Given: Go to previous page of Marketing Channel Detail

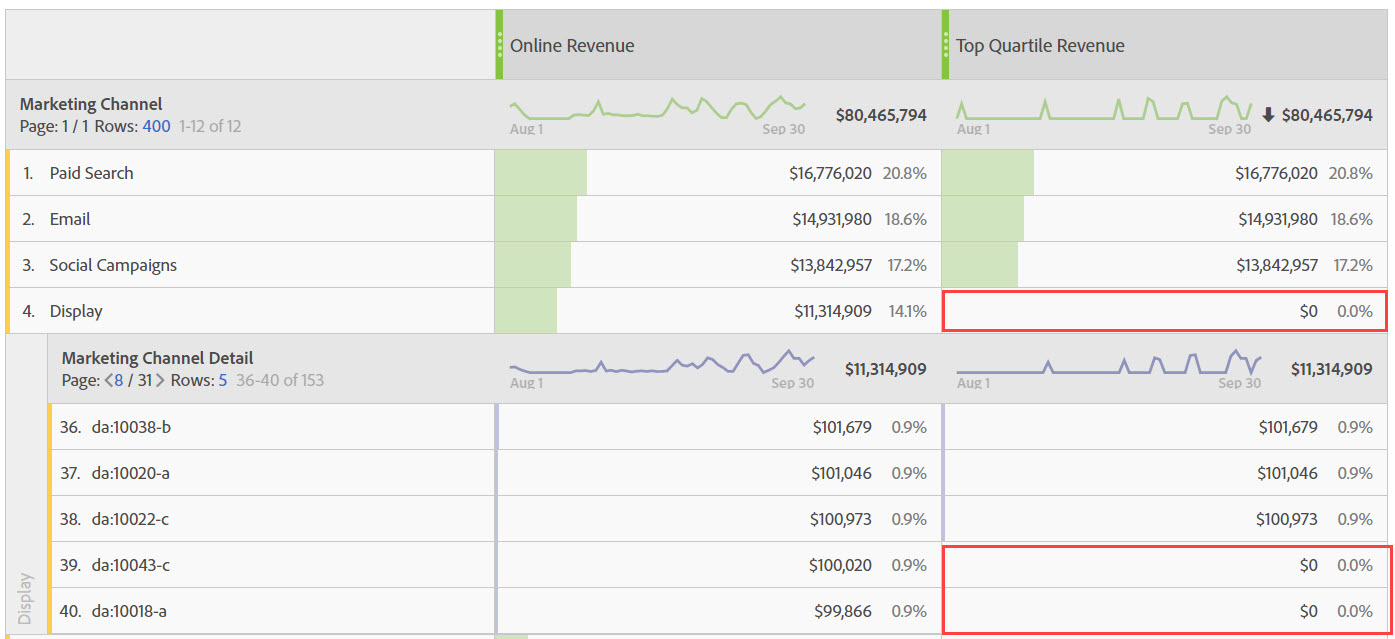Looking at the screenshot, I should click(109, 380).
